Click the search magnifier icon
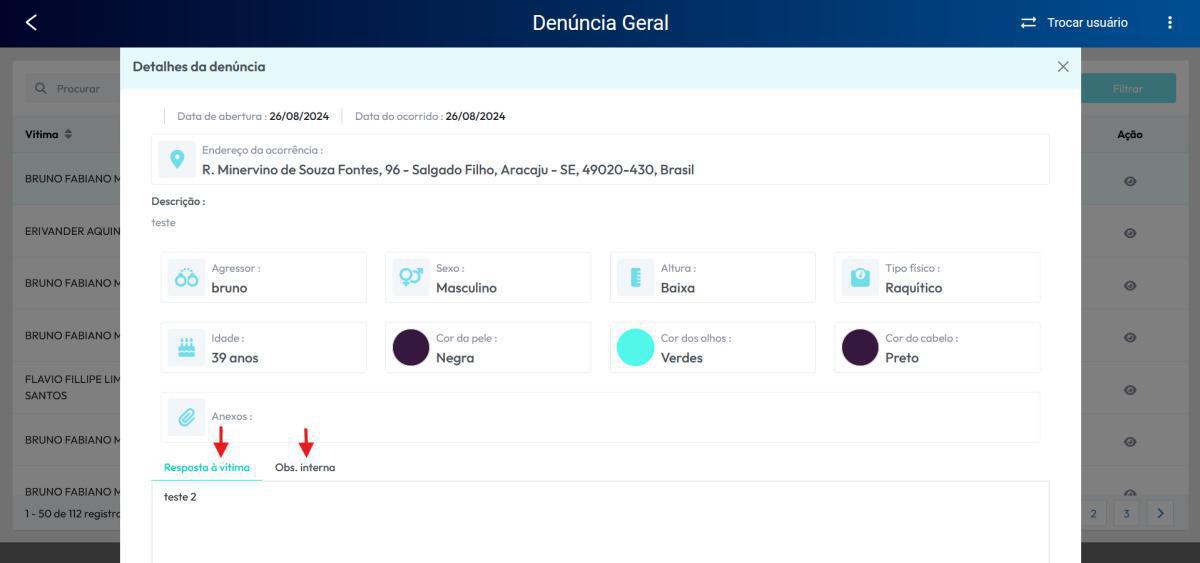The height and width of the screenshot is (563, 1200). [x=41, y=88]
